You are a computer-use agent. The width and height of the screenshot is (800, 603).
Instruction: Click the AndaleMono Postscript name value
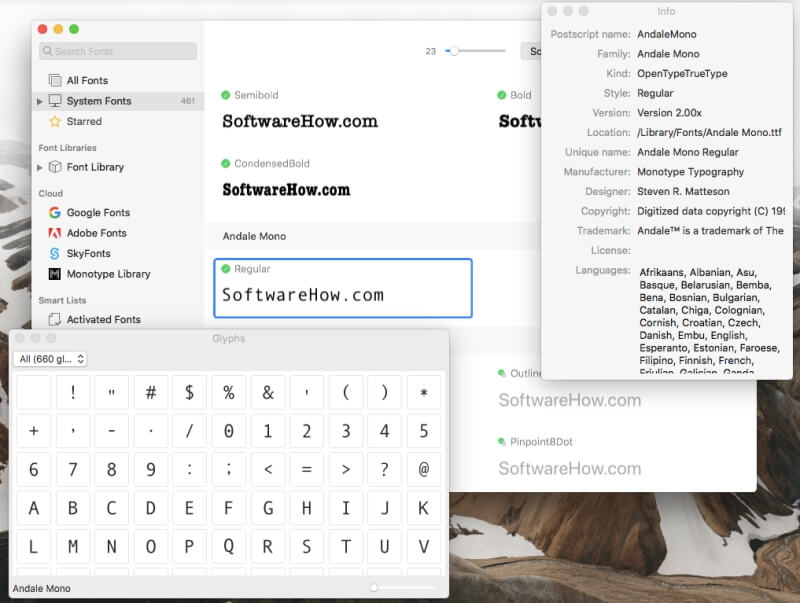click(x=667, y=34)
